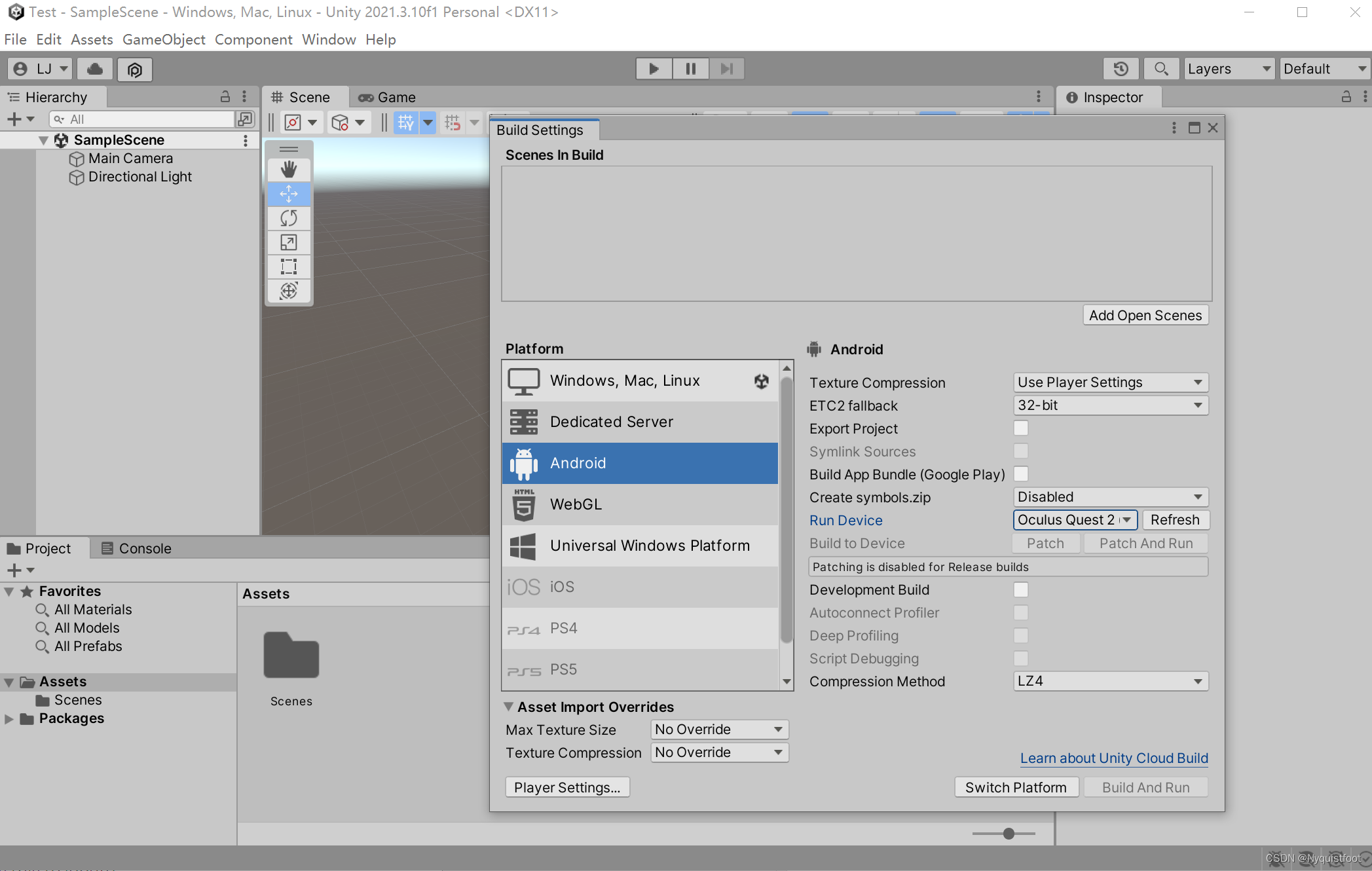Select the Scale tool icon
Screen dimensions: 1372x871
pyautogui.click(x=289, y=243)
